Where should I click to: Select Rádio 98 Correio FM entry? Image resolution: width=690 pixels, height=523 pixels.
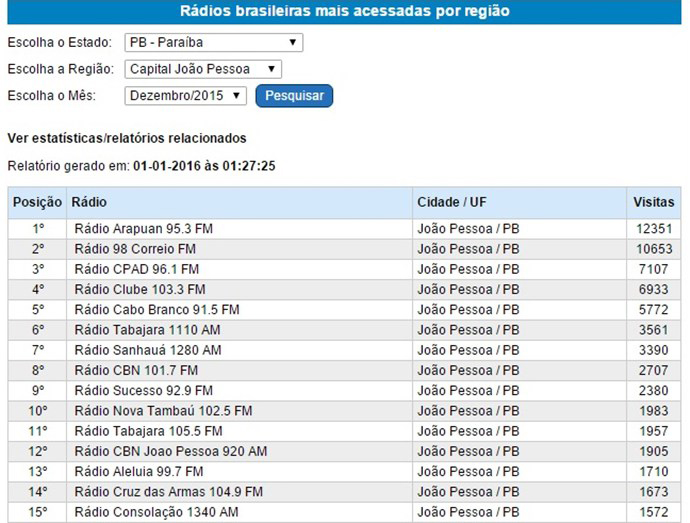point(135,249)
